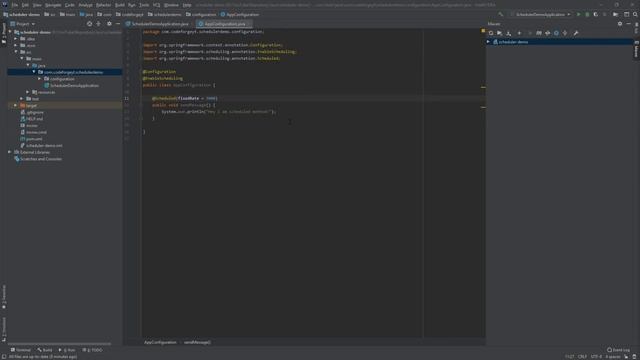Image resolution: width=640 pixels, height=360 pixels.
Task: Click Execute Maven Goal icon
Action: pyautogui.click(x=539, y=33)
